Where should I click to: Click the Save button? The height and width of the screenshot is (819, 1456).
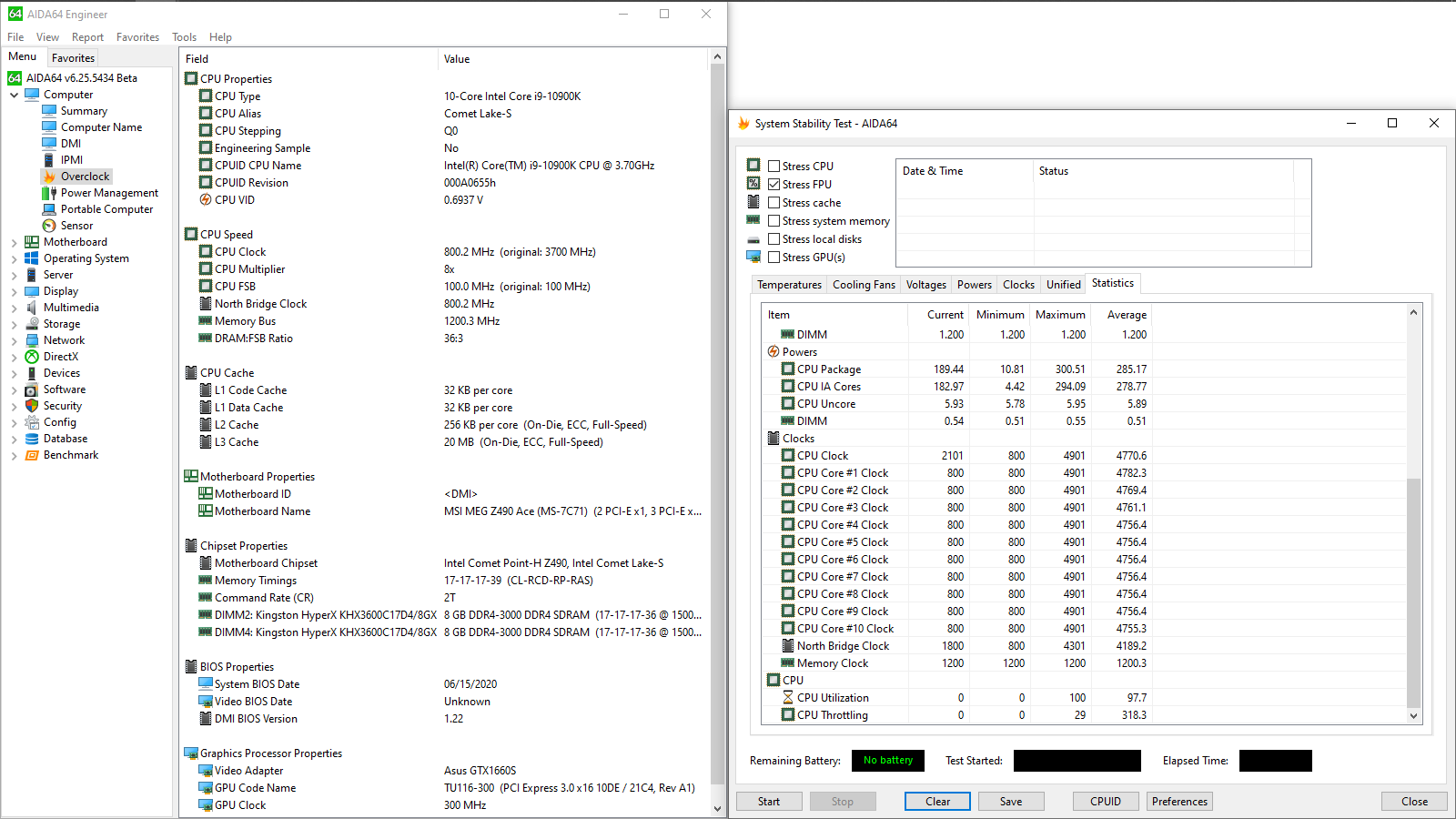[x=1011, y=802]
